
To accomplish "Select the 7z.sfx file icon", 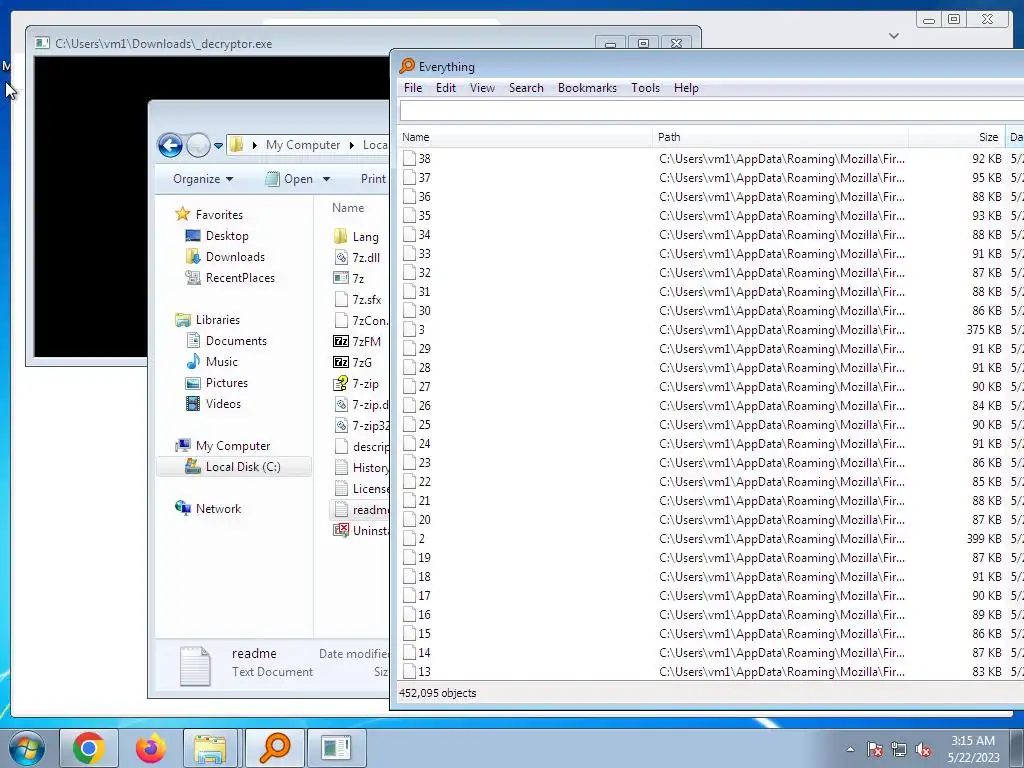I will 340,299.
